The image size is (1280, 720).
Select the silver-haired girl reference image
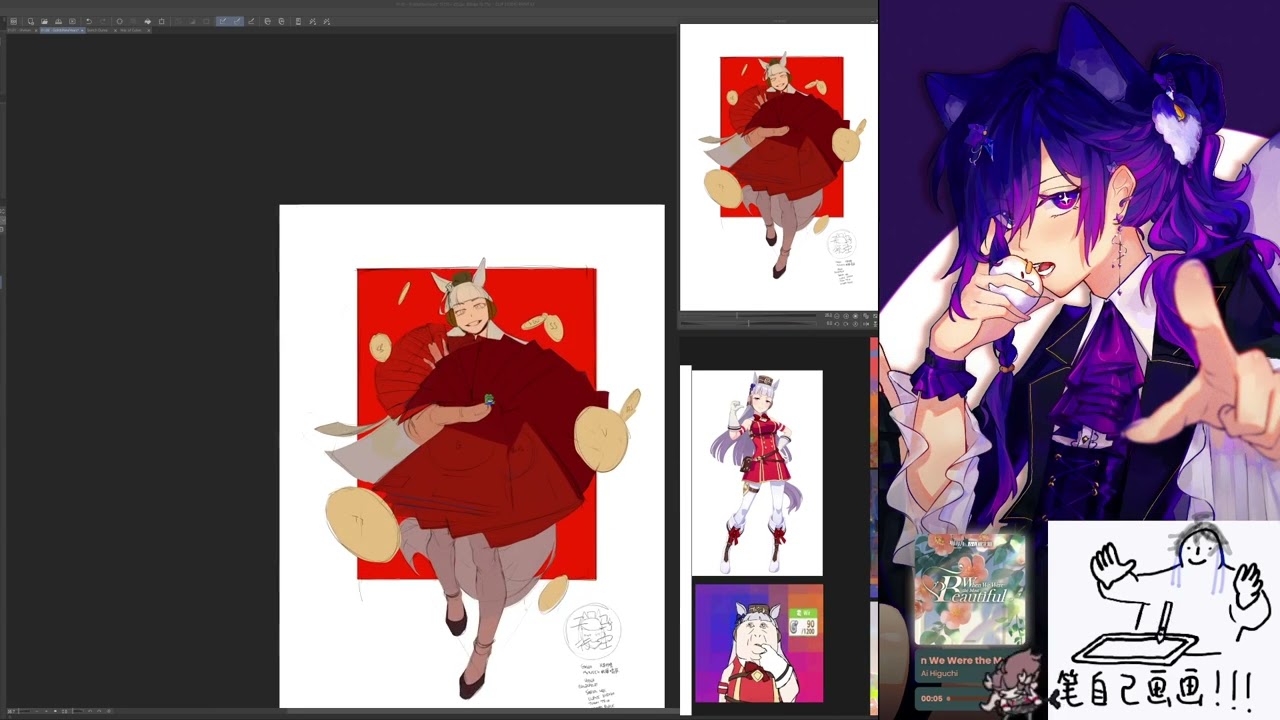[x=757, y=473]
